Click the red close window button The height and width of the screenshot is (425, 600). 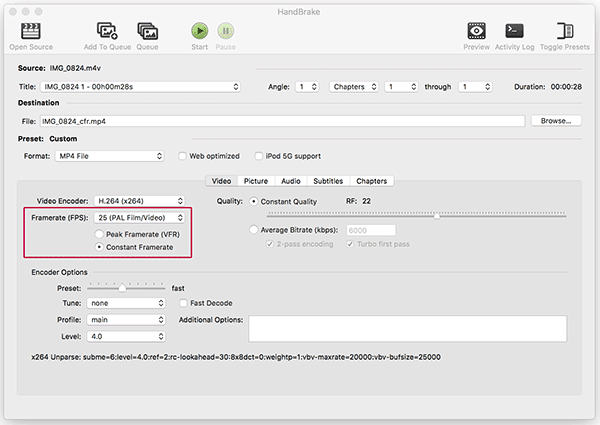tap(13, 11)
